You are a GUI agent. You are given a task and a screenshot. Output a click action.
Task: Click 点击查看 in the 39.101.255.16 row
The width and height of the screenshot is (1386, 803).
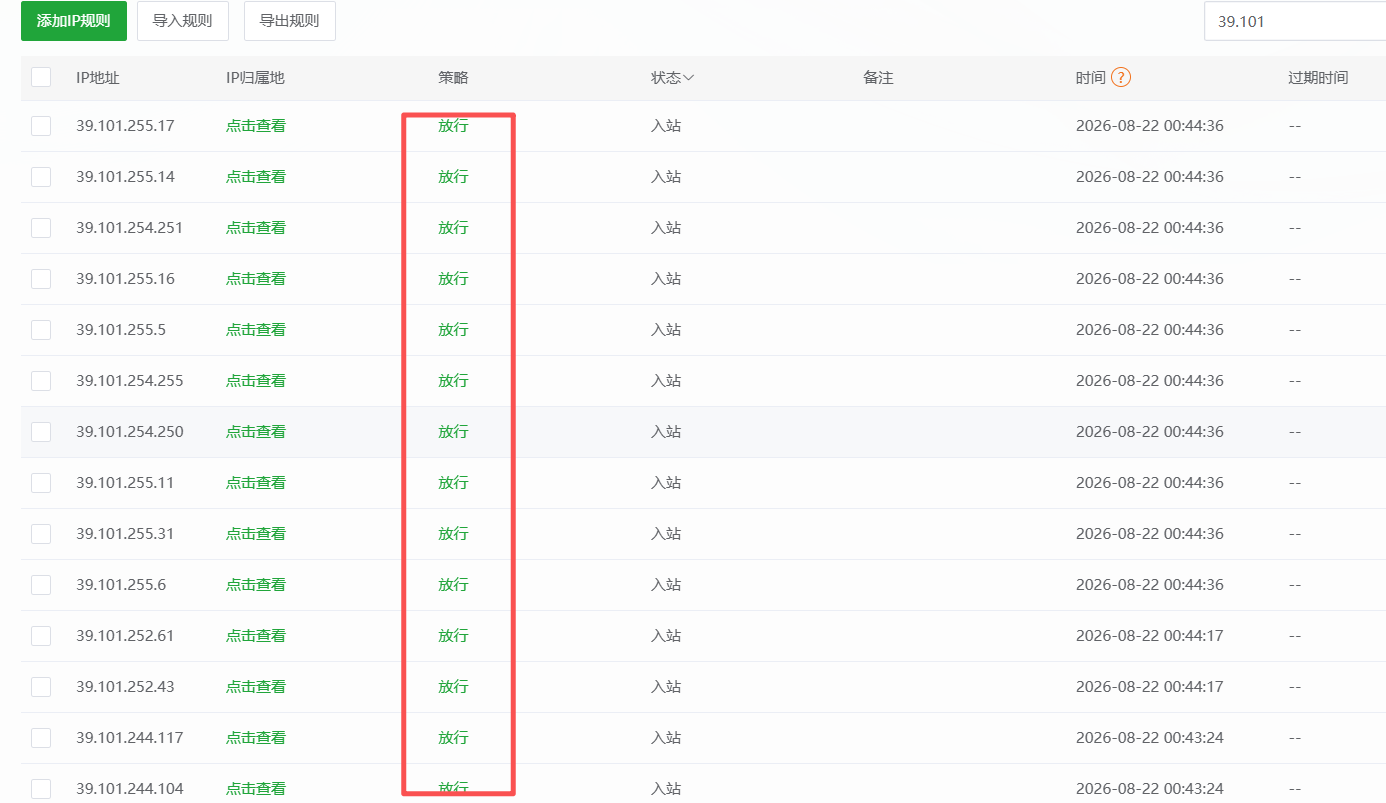[x=256, y=279]
